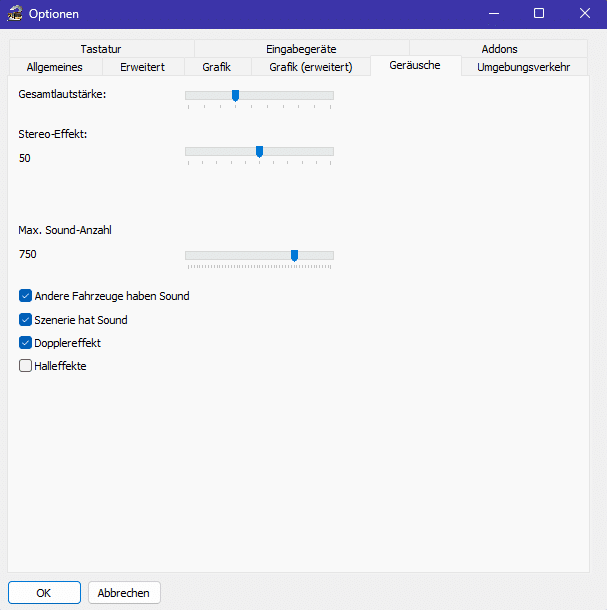Viewport: 607px width, 610px height.
Task: Open the Grafik (erweitert) tab
Action: click(x=310, y=67)
